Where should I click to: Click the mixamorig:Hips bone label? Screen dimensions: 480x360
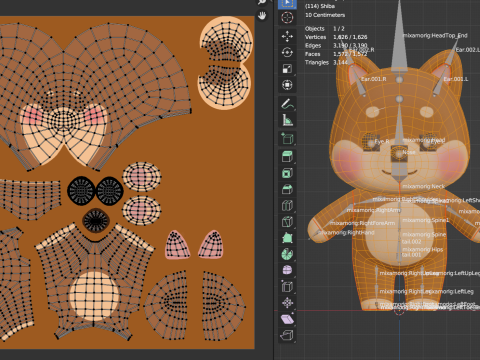coord(423,249)
